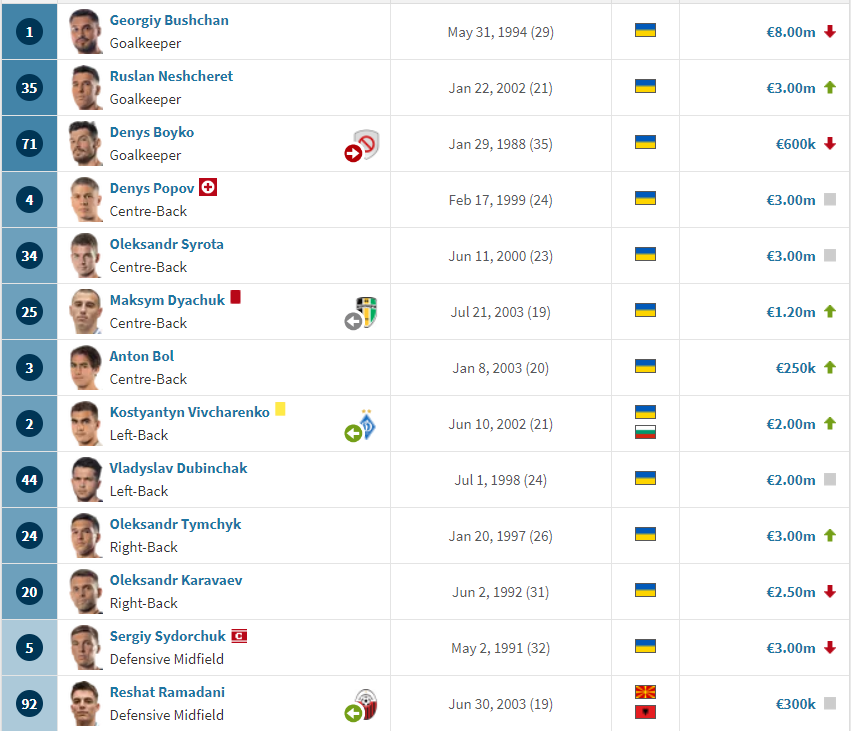The height and width of the screenshot is (731, 851).
Task: Click Anton Bol's player photo
Action: [x=86, y=367]
